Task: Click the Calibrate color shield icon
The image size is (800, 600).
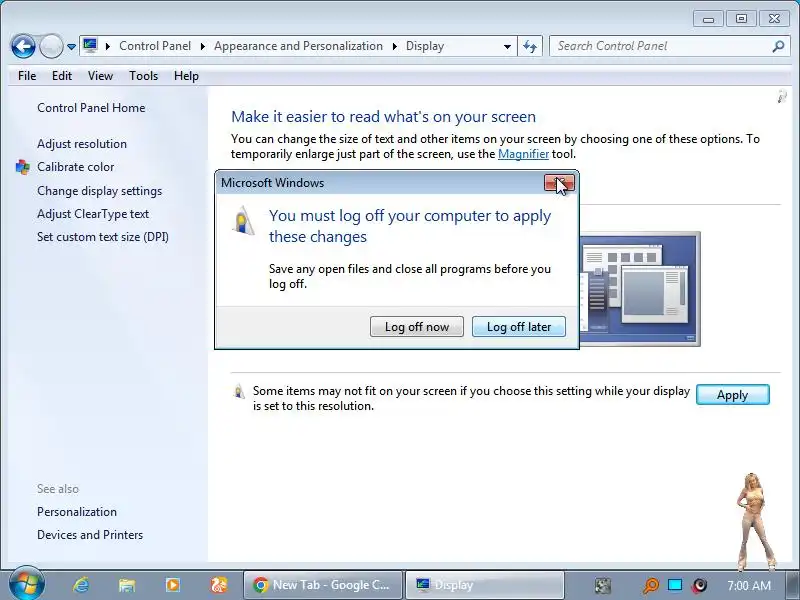Action: pos(22,167)
